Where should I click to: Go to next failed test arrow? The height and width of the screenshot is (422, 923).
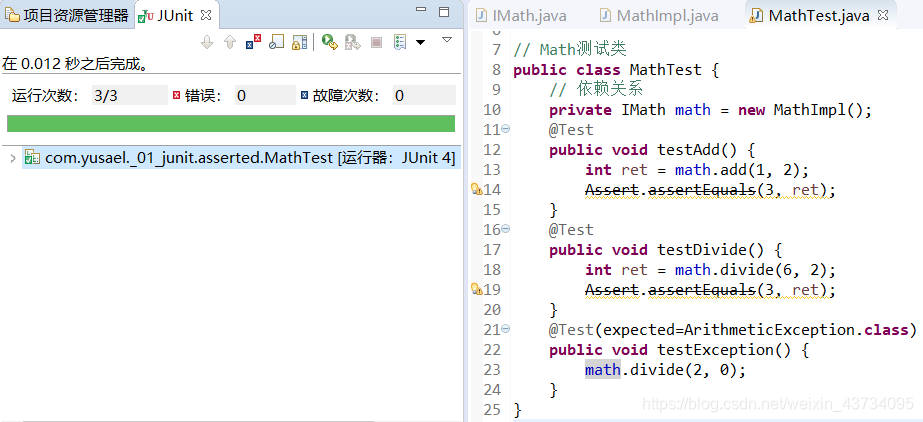point(207,42)
